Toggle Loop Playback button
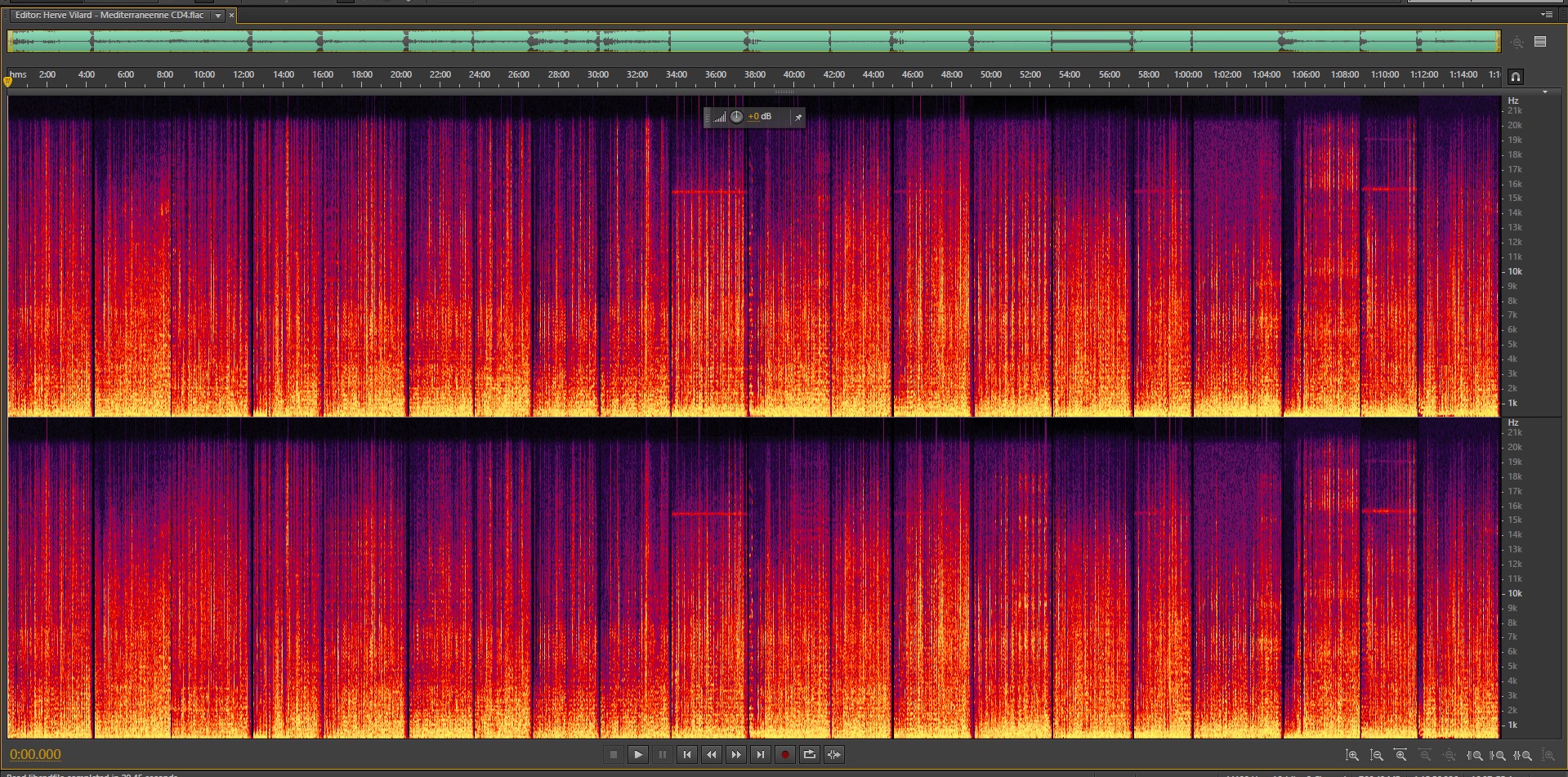Screen dimensions: 1568x777 tap(809, 754)
